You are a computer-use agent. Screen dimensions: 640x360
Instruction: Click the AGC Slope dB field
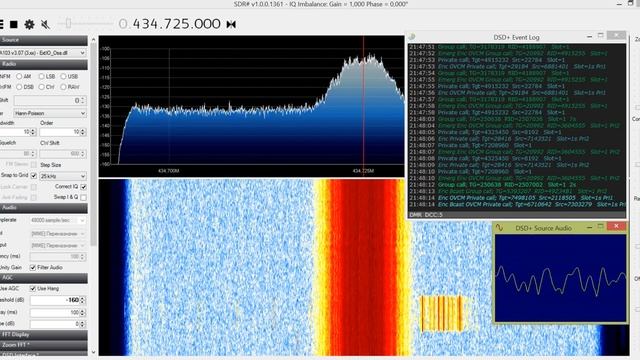(58, 324)
